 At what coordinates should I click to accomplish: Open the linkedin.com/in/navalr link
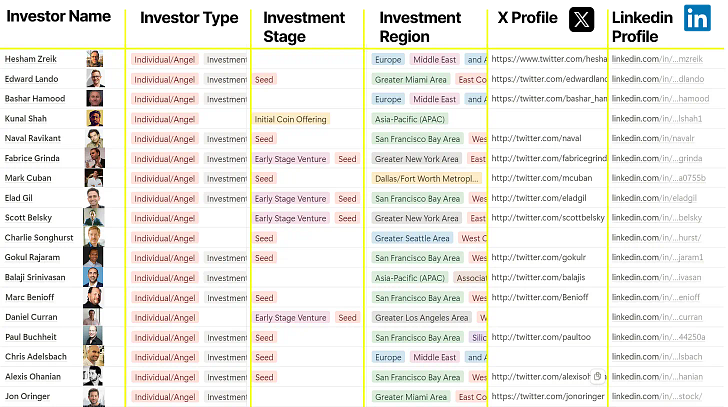pyautogui.click(x=653, y=138)
